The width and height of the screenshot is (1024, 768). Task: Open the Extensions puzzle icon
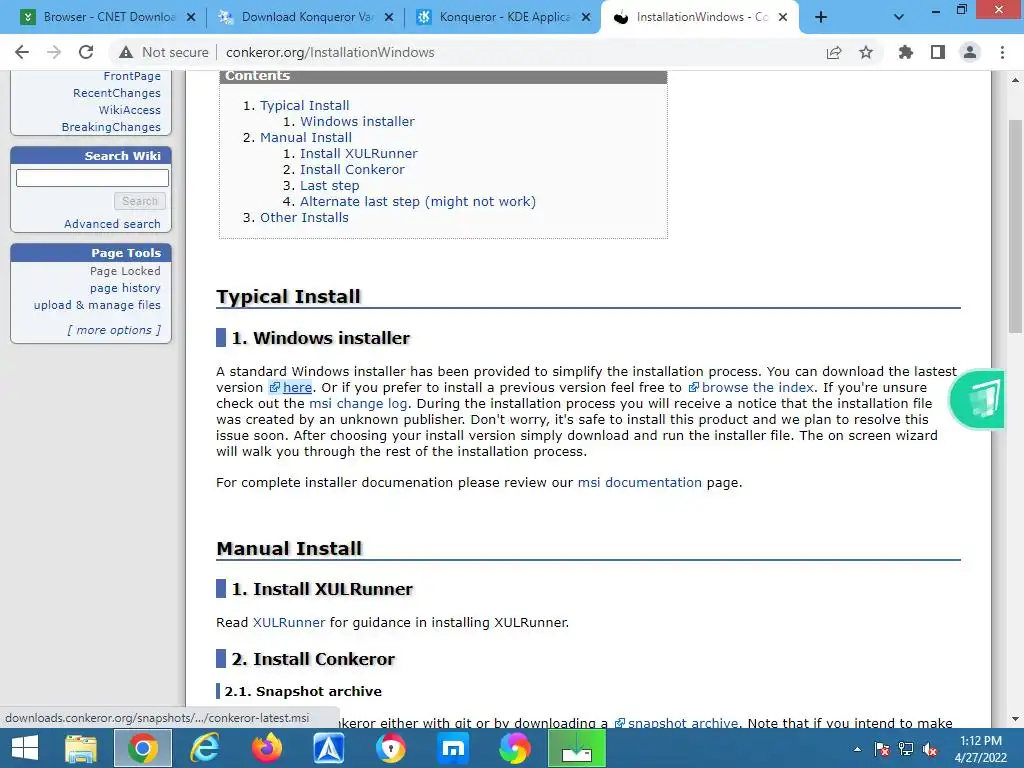(x=905, y=52)
